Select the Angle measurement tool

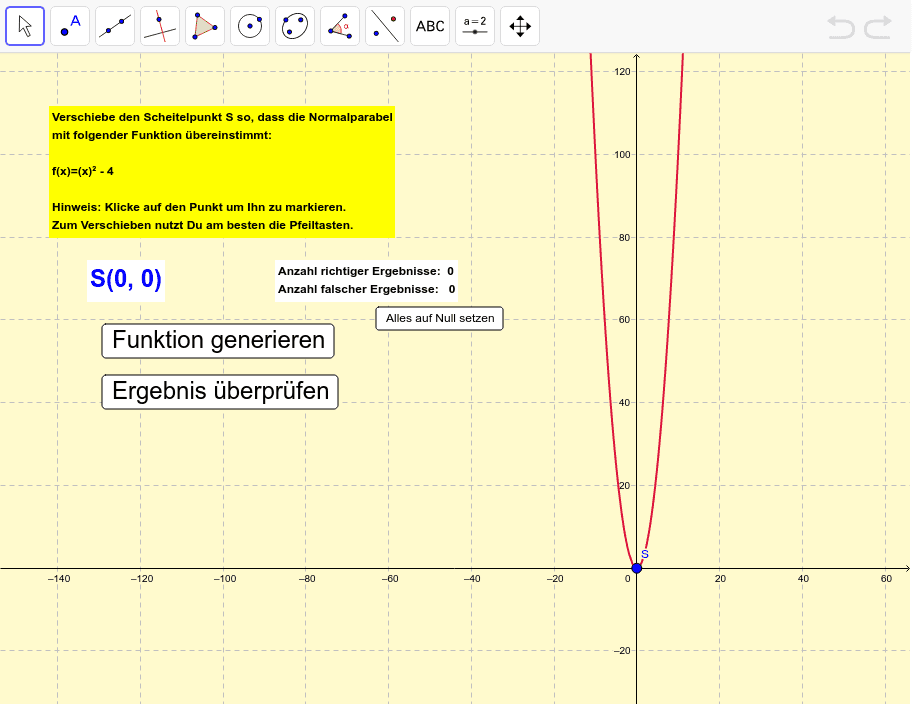(x=340, y=26)
